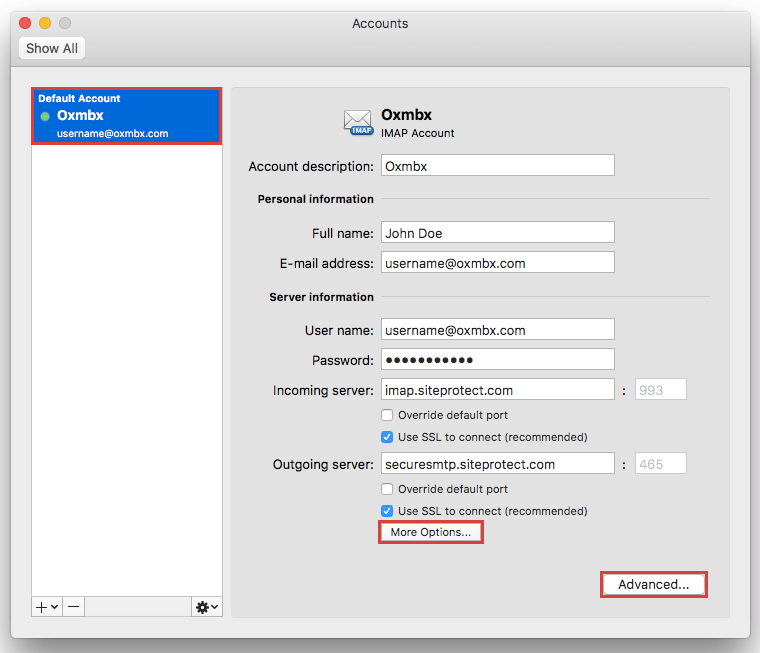
Task: Click the Password field
Action: (x=497, y=360)
